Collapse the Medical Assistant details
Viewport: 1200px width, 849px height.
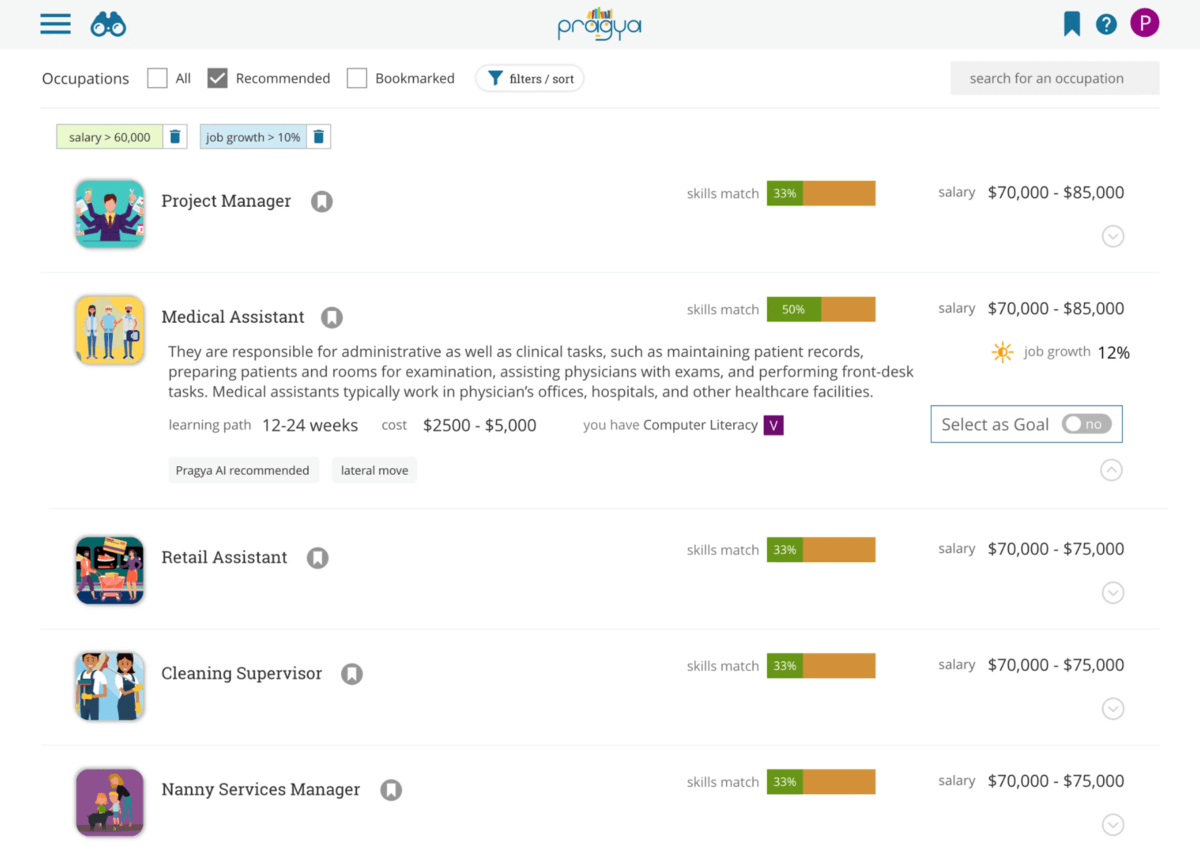pyautogui.click(x=1111, y=470)
